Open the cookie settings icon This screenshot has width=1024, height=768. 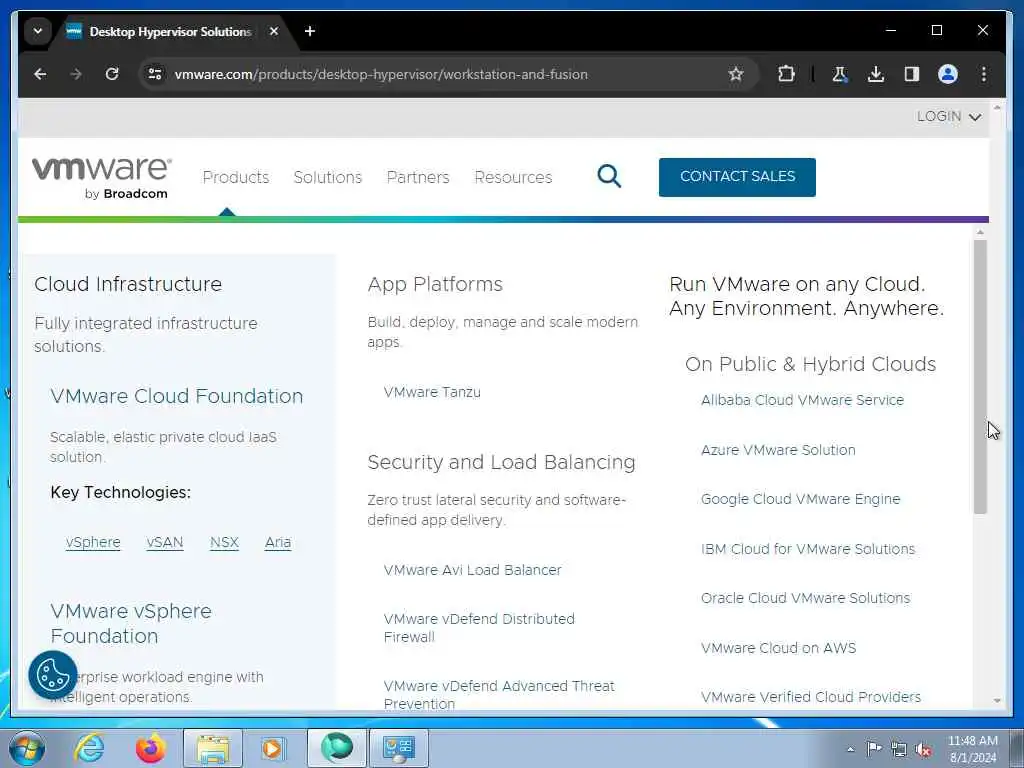point(52,675)
